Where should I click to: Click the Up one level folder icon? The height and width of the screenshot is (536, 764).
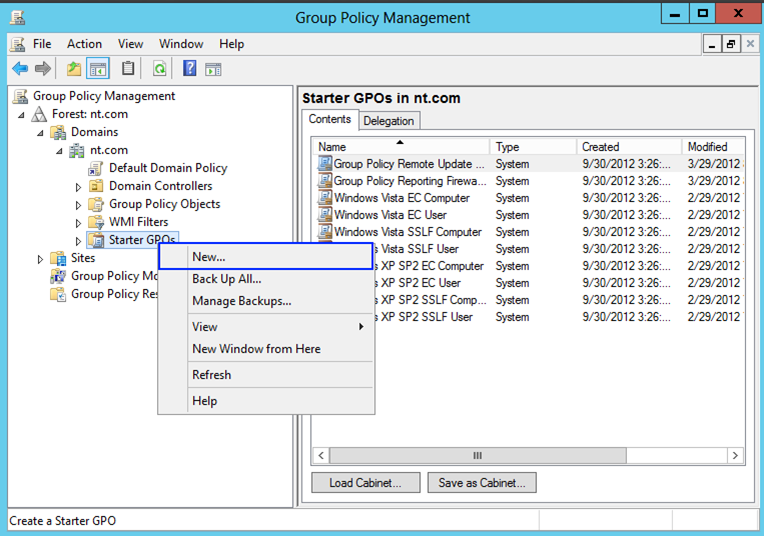coord(74,69)
